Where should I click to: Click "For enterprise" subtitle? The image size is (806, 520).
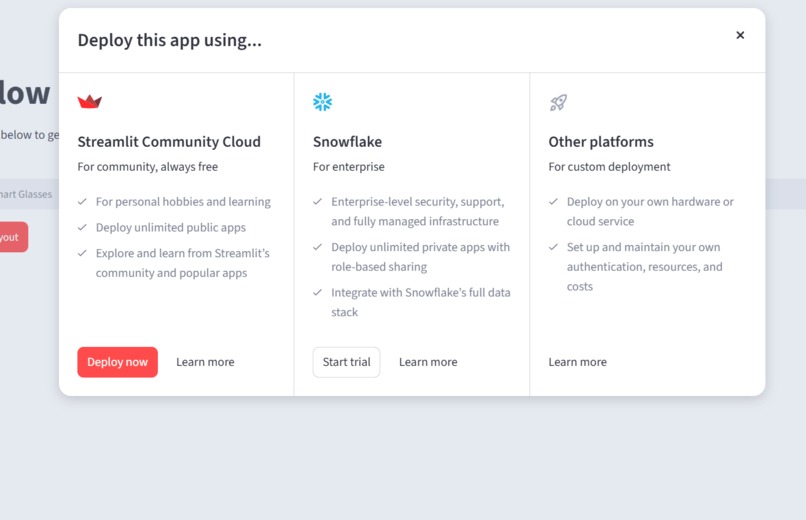point(349,166)
